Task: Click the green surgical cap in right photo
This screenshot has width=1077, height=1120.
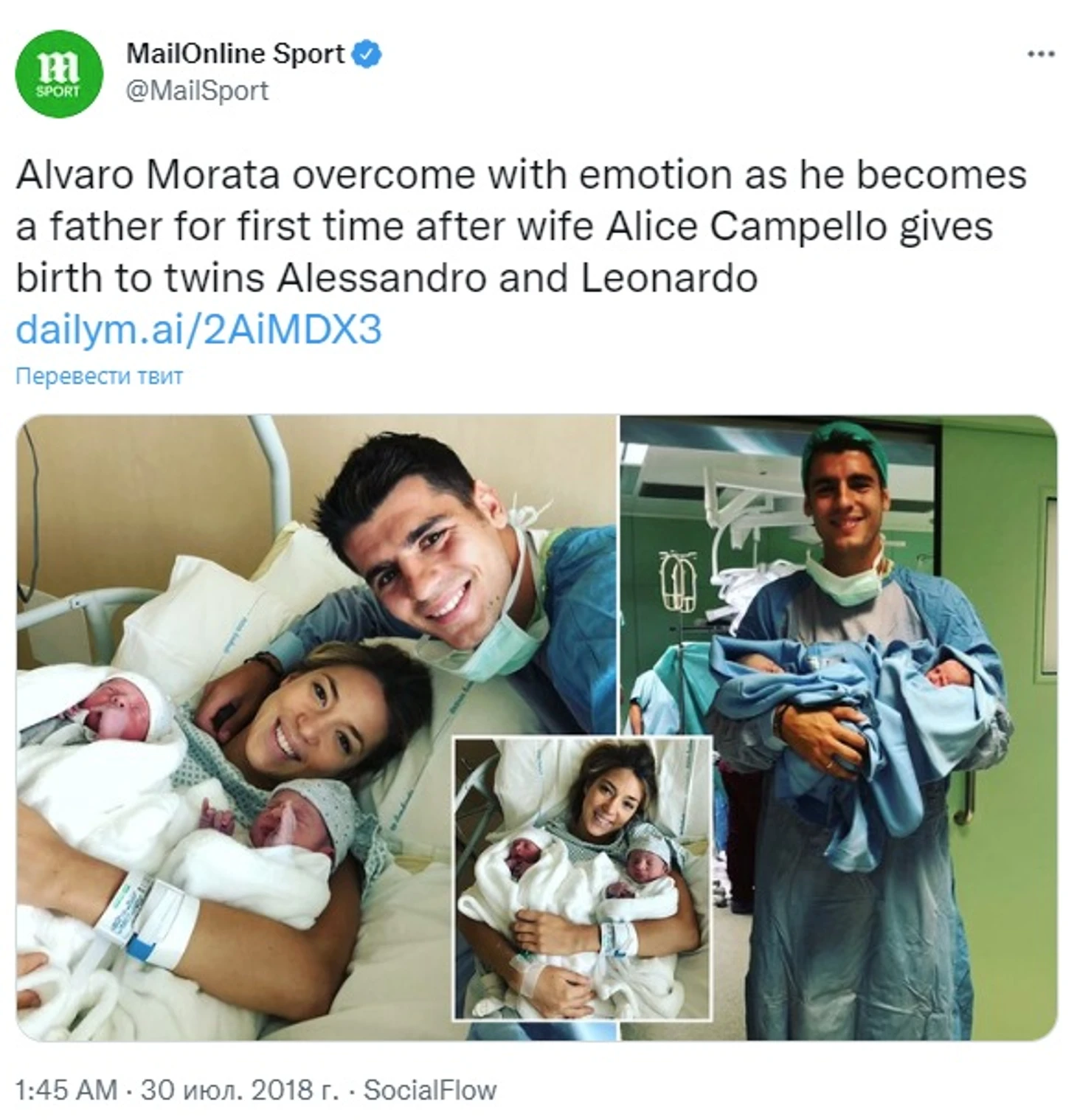Action: click(845, 446)
